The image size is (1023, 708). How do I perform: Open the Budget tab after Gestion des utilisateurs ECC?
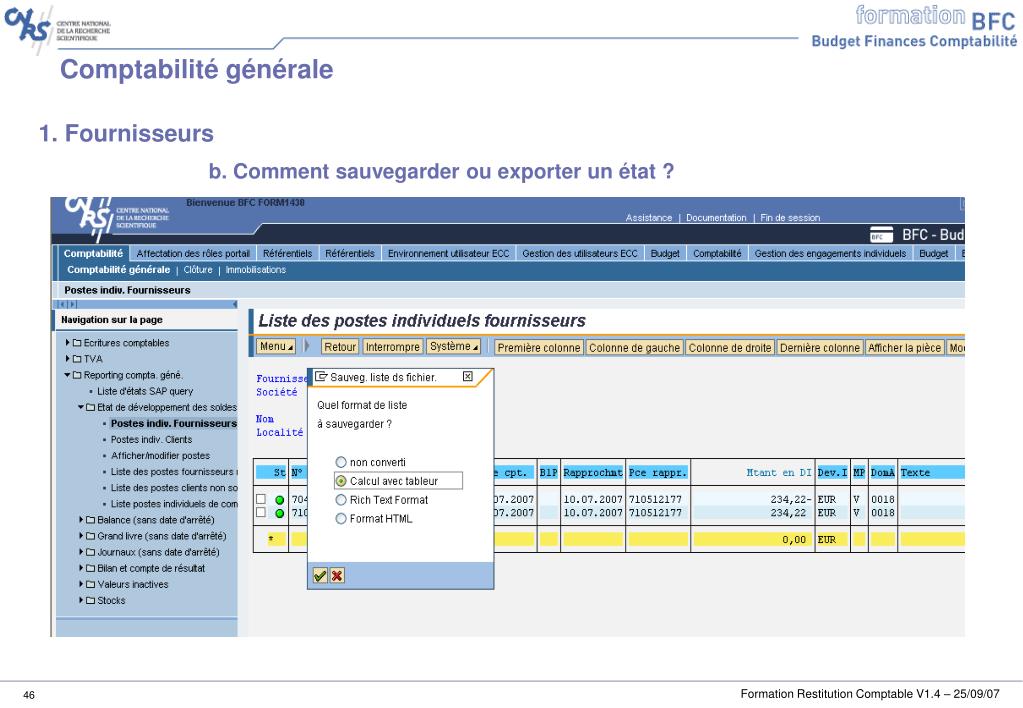665,254
